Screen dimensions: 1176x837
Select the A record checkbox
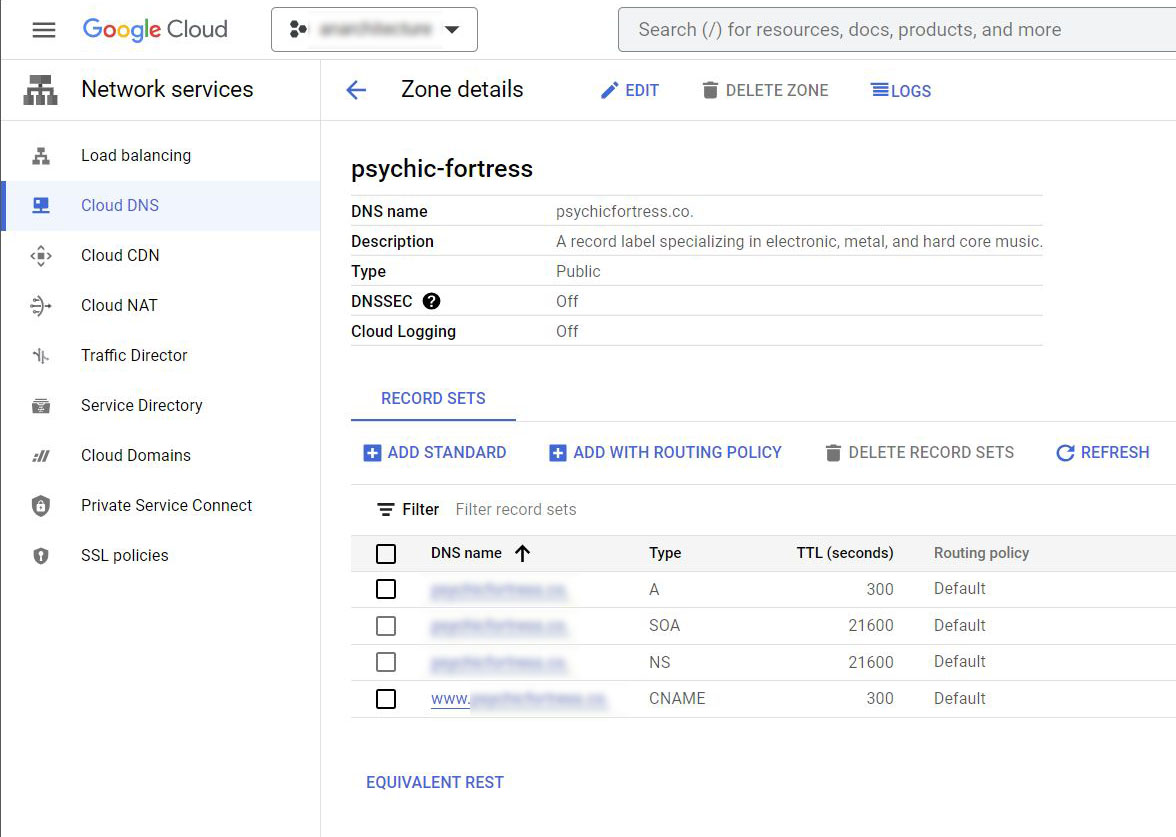coord(386,590)
